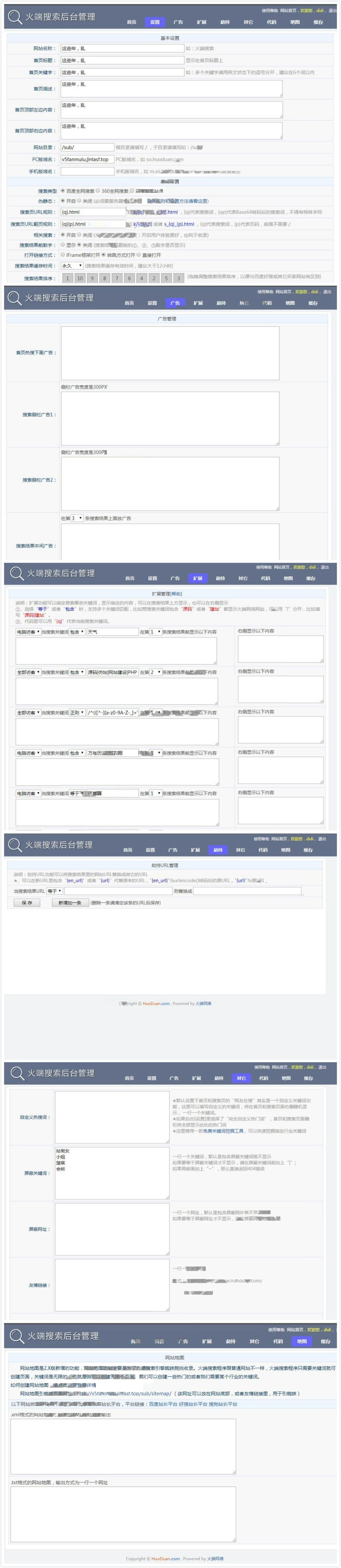Image resolution: width=341 pixels, height=1568 pixels.
Task: Open the 搜索结果缓存时间 dropdown showing 永久
Action: 72,266
